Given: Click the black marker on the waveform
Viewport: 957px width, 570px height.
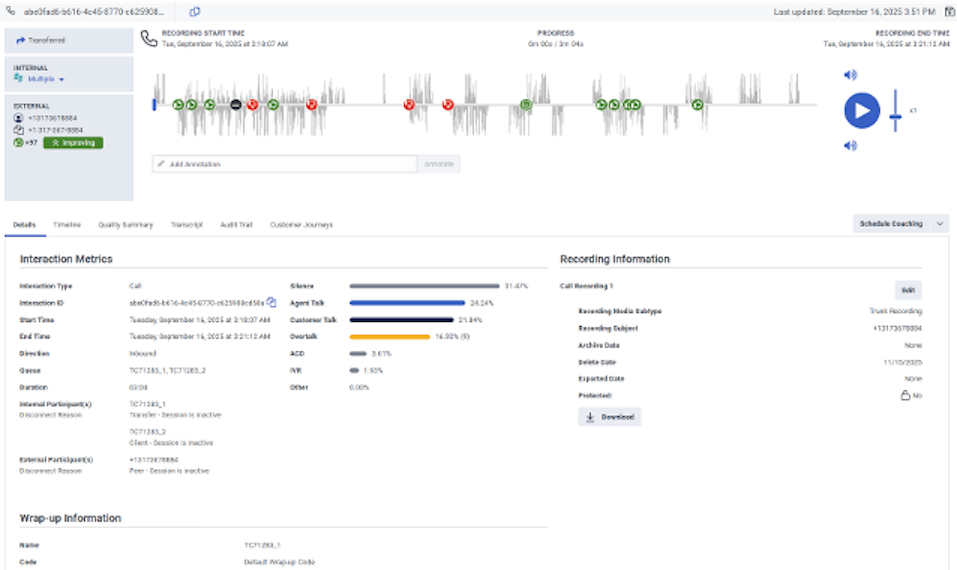Looking at the screenshot, I should [x=236, y=104].
